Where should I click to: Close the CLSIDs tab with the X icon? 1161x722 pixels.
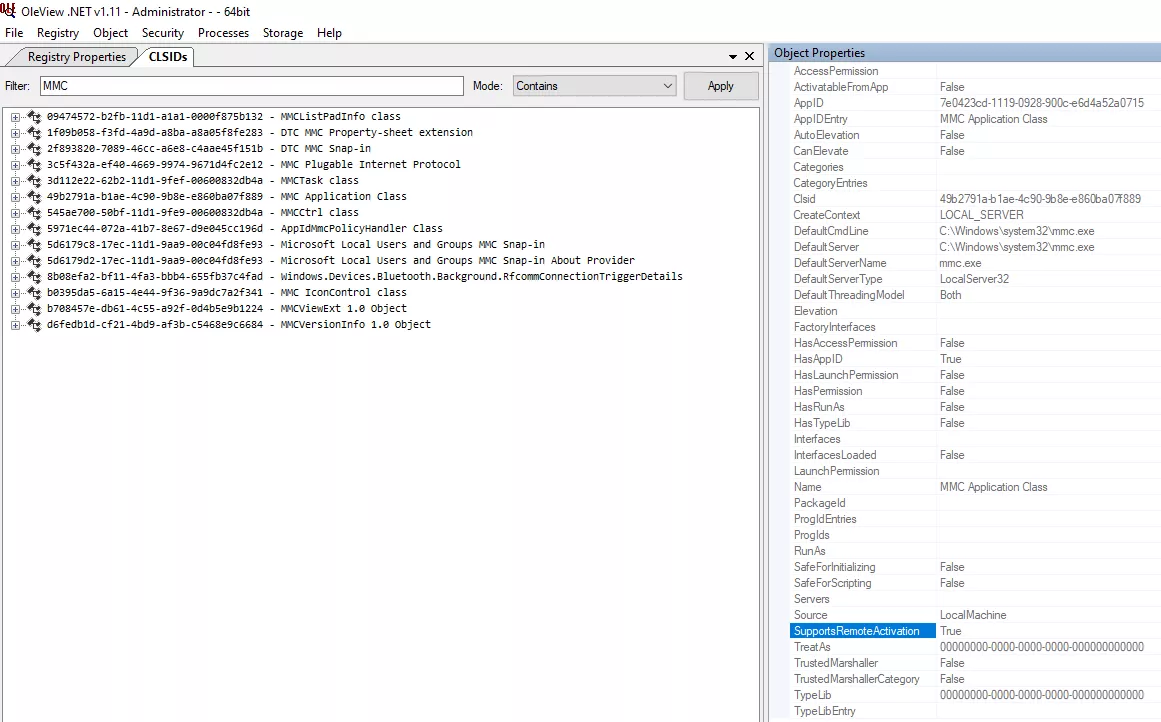click(x=749, y=56)
